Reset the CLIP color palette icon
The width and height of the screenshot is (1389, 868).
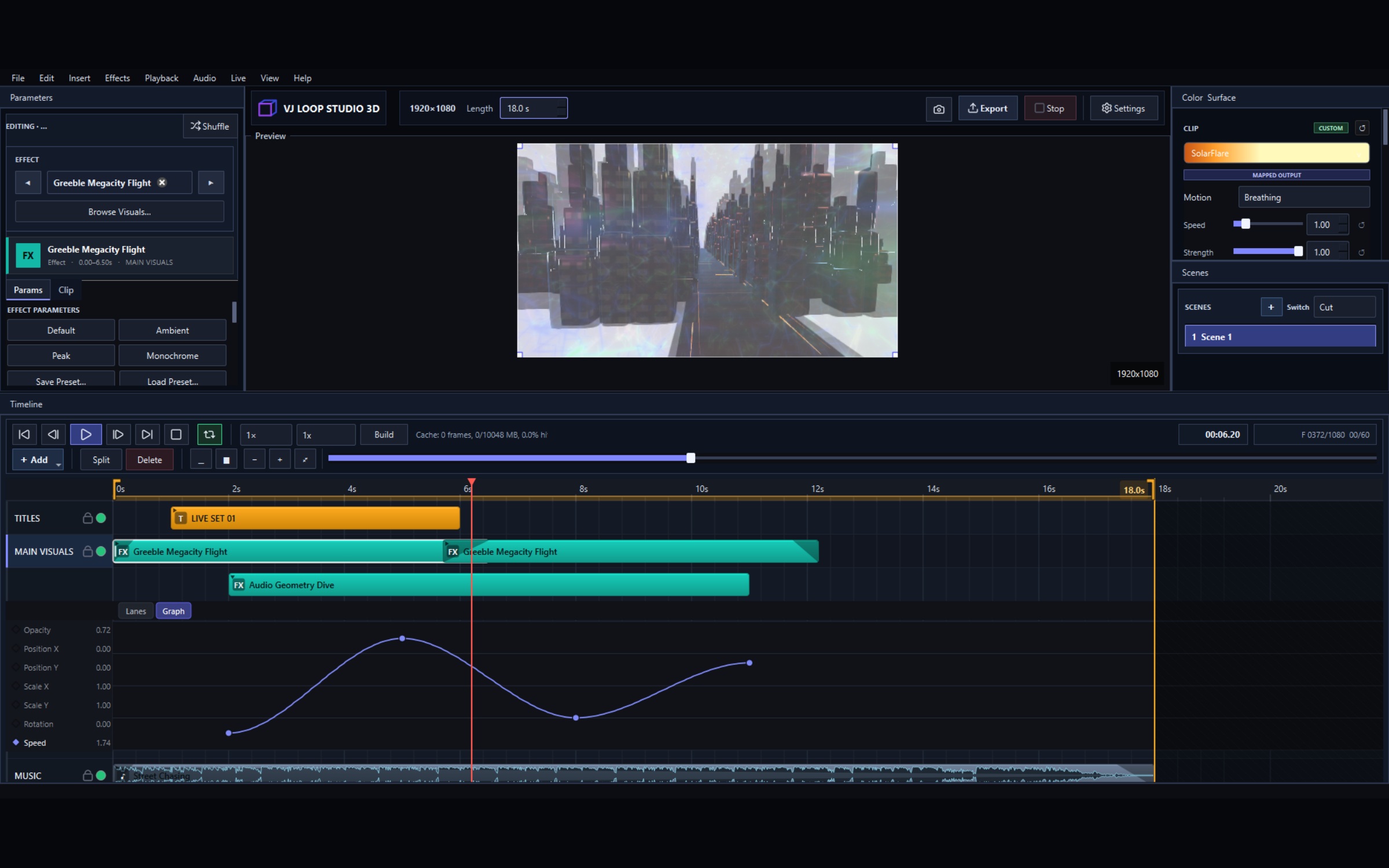click(x=1362, y=128)
